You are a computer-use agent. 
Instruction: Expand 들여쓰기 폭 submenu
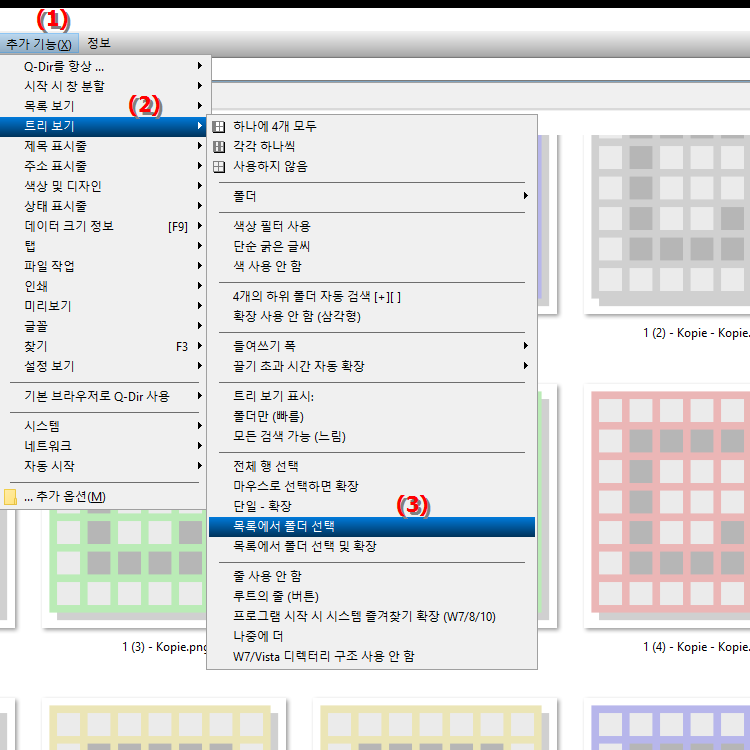[372, 346]
